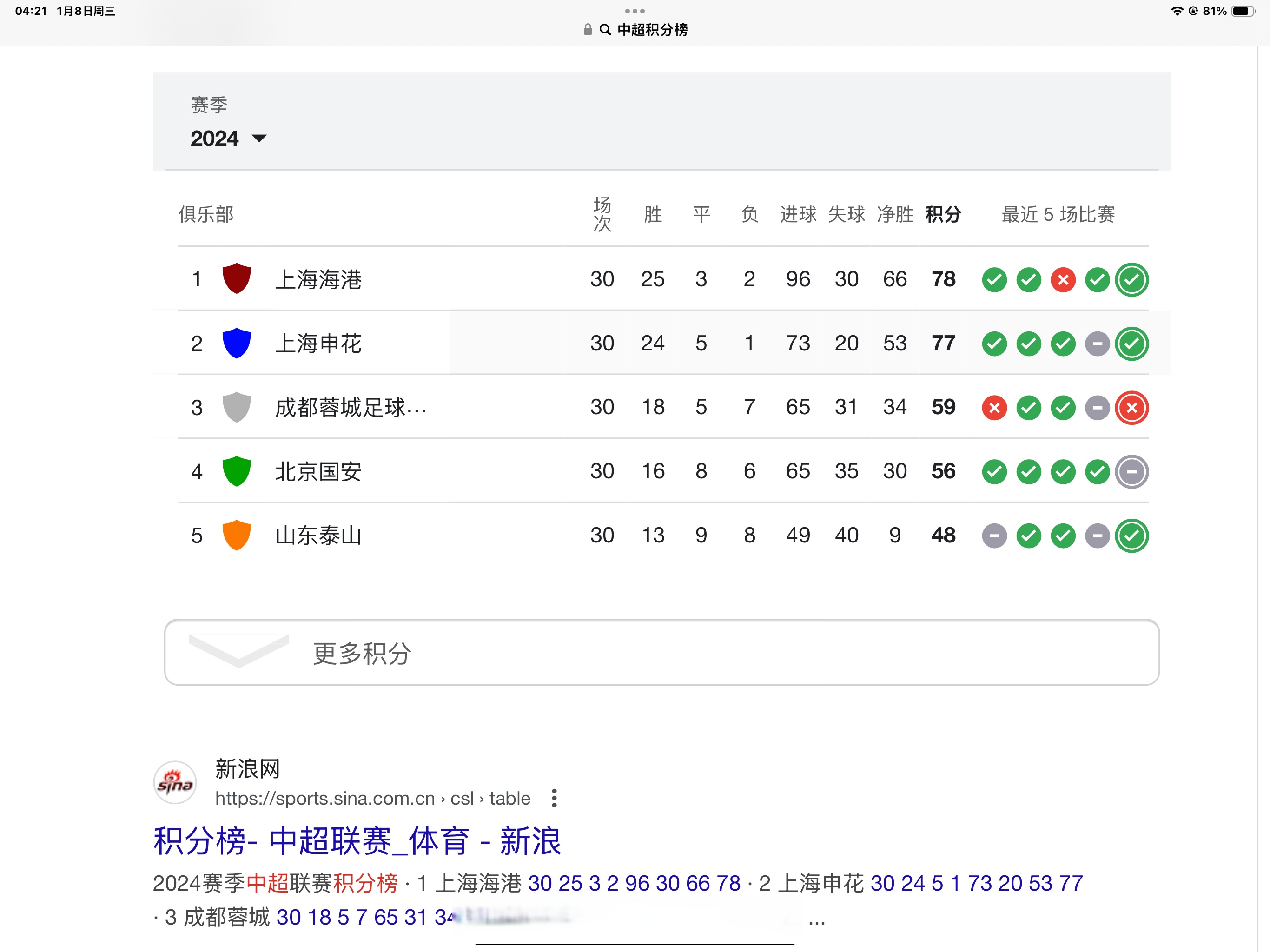Click 上海申花's 77 points value

coord(943,344)
